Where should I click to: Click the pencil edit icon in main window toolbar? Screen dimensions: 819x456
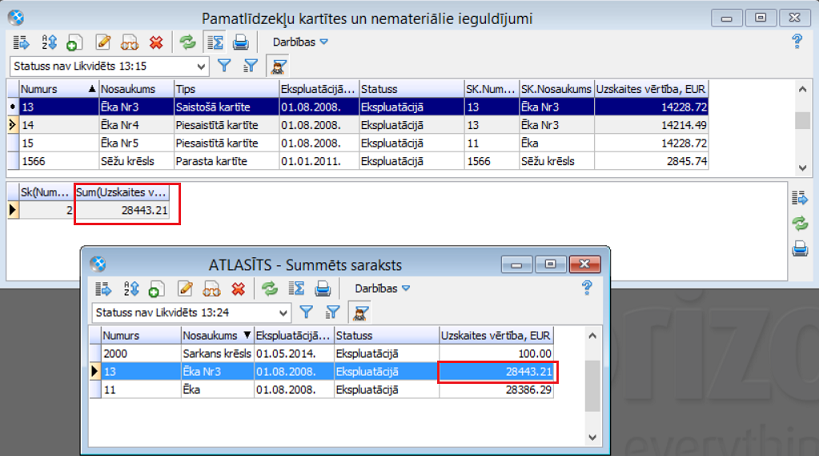(x=103, y=42)
